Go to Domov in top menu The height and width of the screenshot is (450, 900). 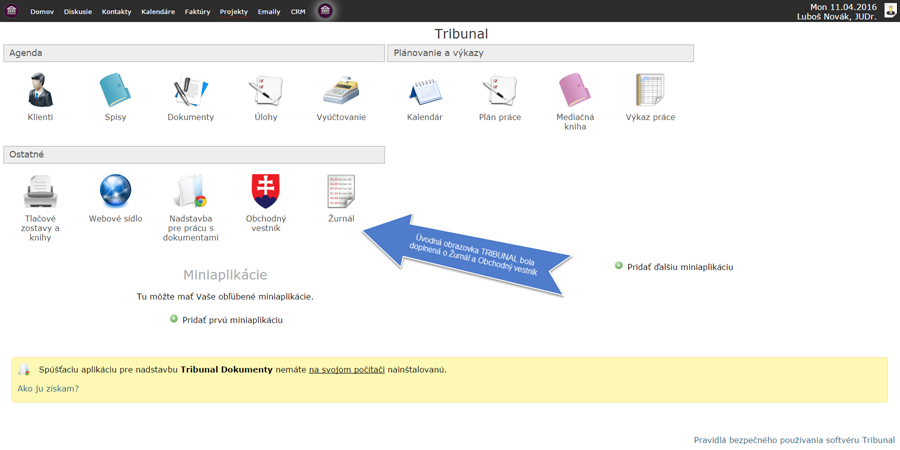point(42,11)
